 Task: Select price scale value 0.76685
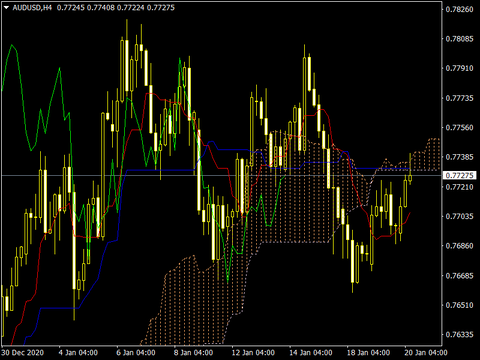[460, 276]
